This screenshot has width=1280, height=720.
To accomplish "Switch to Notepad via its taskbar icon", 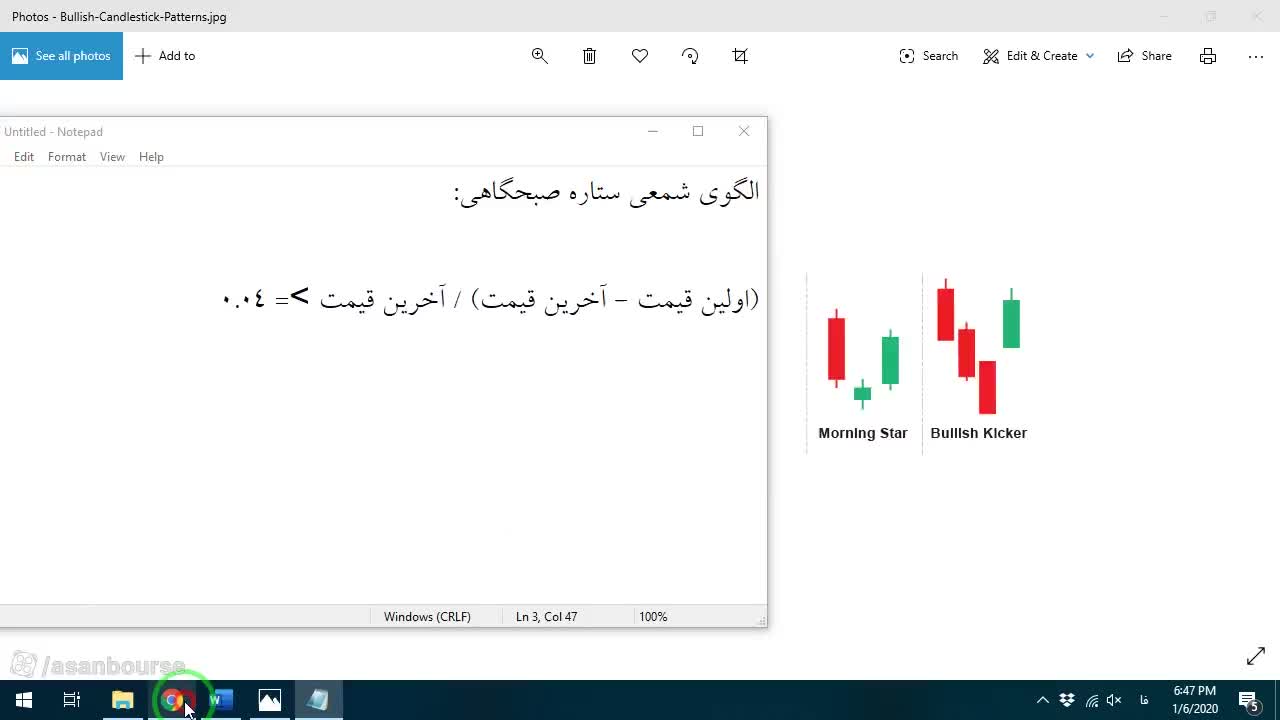I will coord(319,700).
